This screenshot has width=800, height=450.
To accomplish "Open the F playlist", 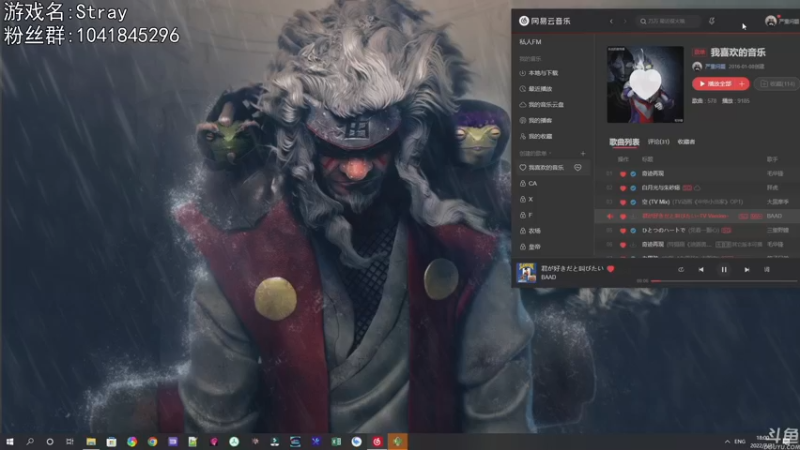I will 527,215.
